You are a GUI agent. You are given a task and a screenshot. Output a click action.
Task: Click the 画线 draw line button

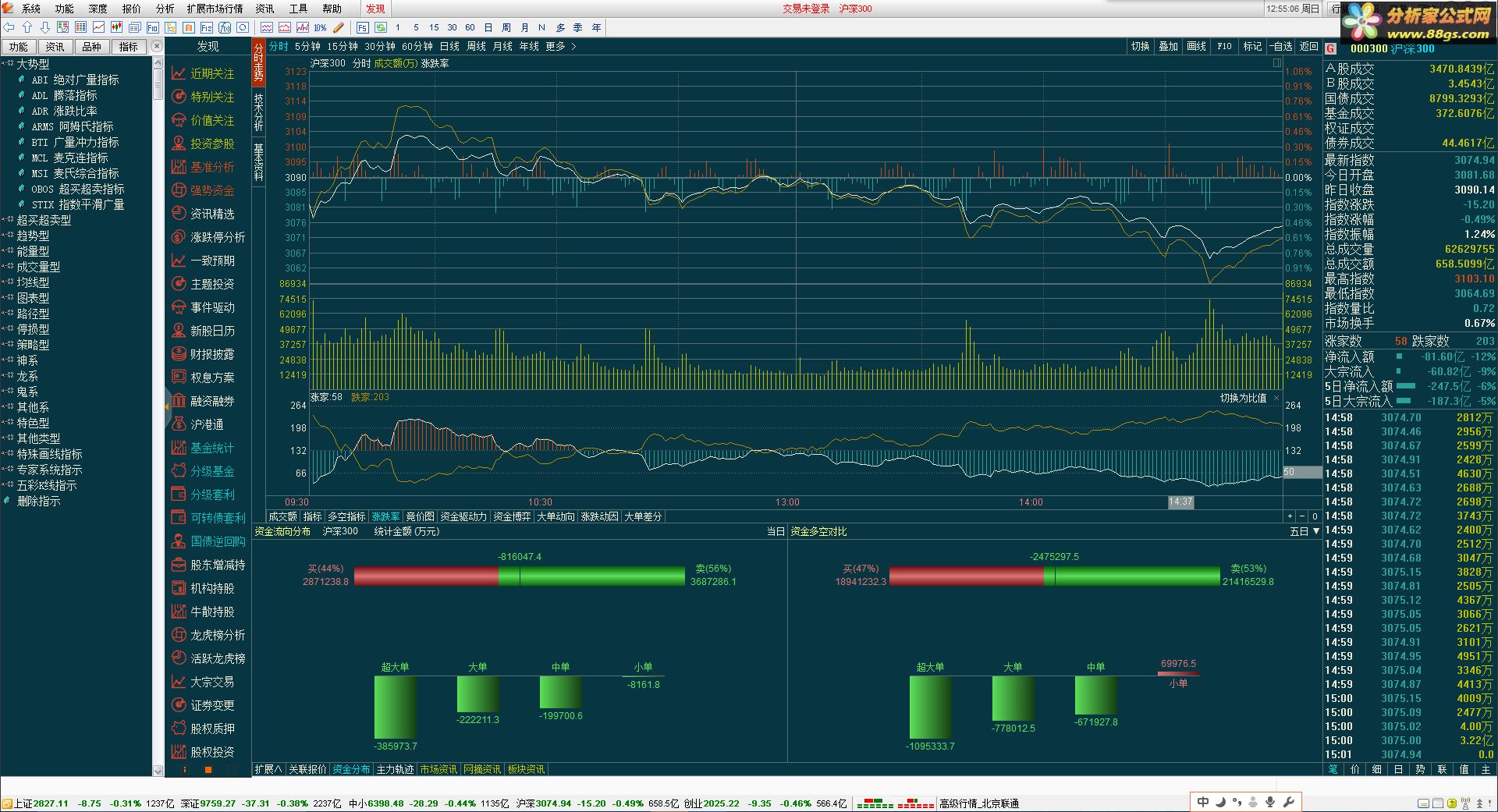click(x=1196, y=47)
